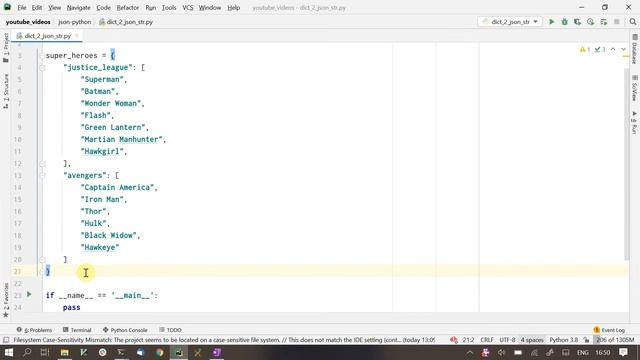Open Windows taskbar search
This screenshot has width=640, height=360.
pos(27,352)
